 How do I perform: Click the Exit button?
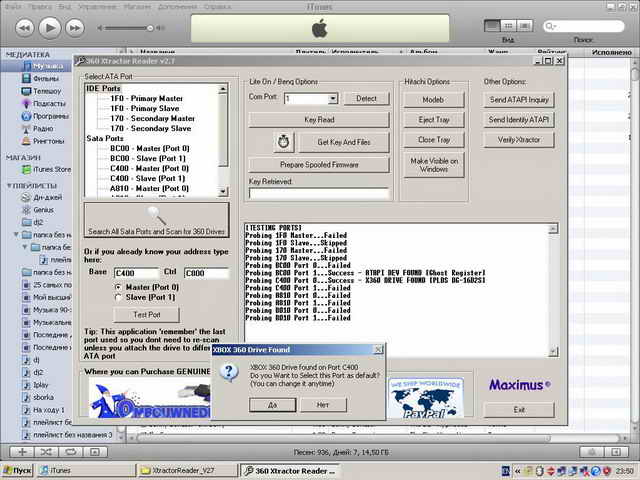tap(519, 410)
